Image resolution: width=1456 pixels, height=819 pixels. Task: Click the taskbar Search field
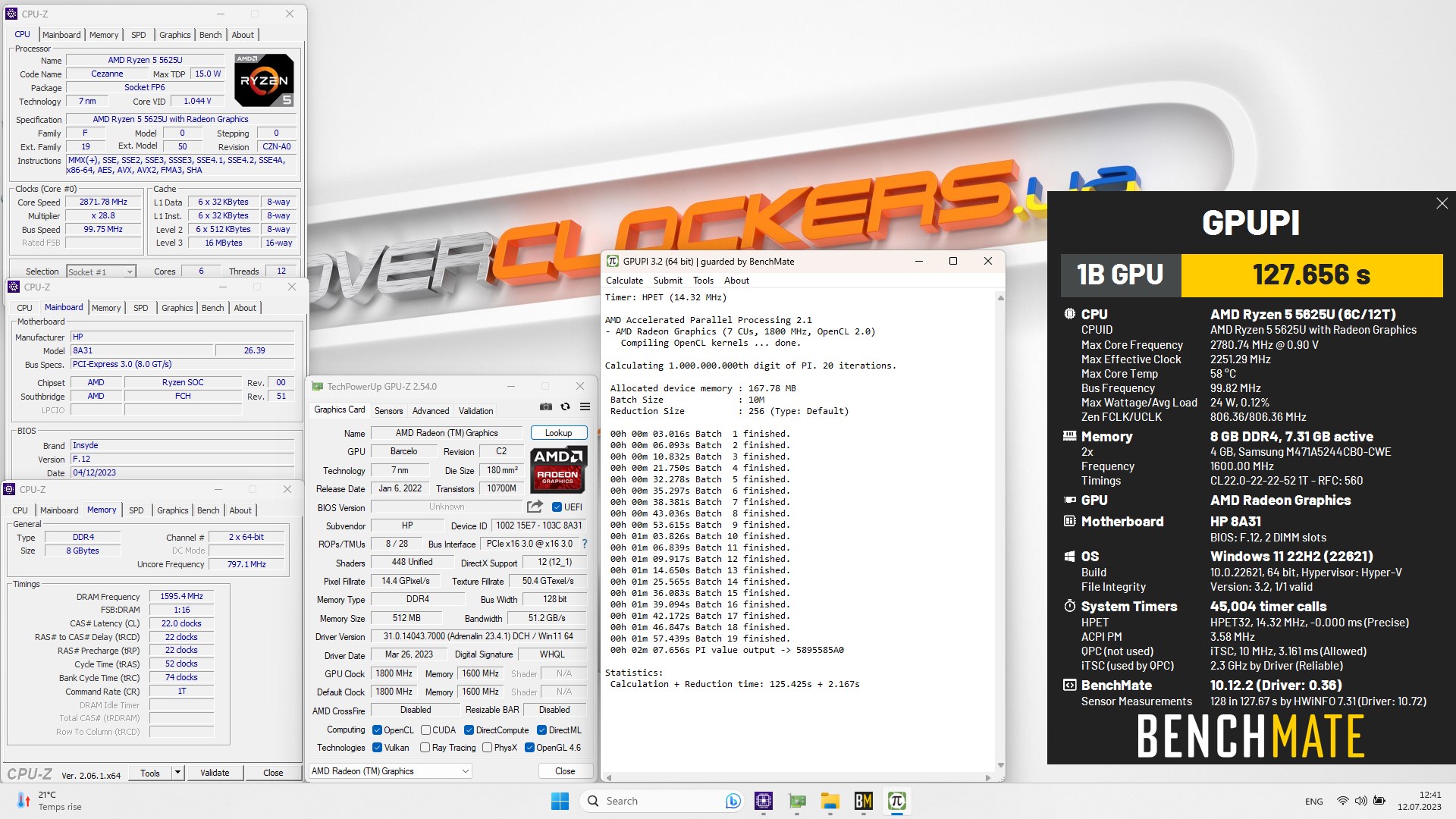pyautogui.click(x=661, y=801)
